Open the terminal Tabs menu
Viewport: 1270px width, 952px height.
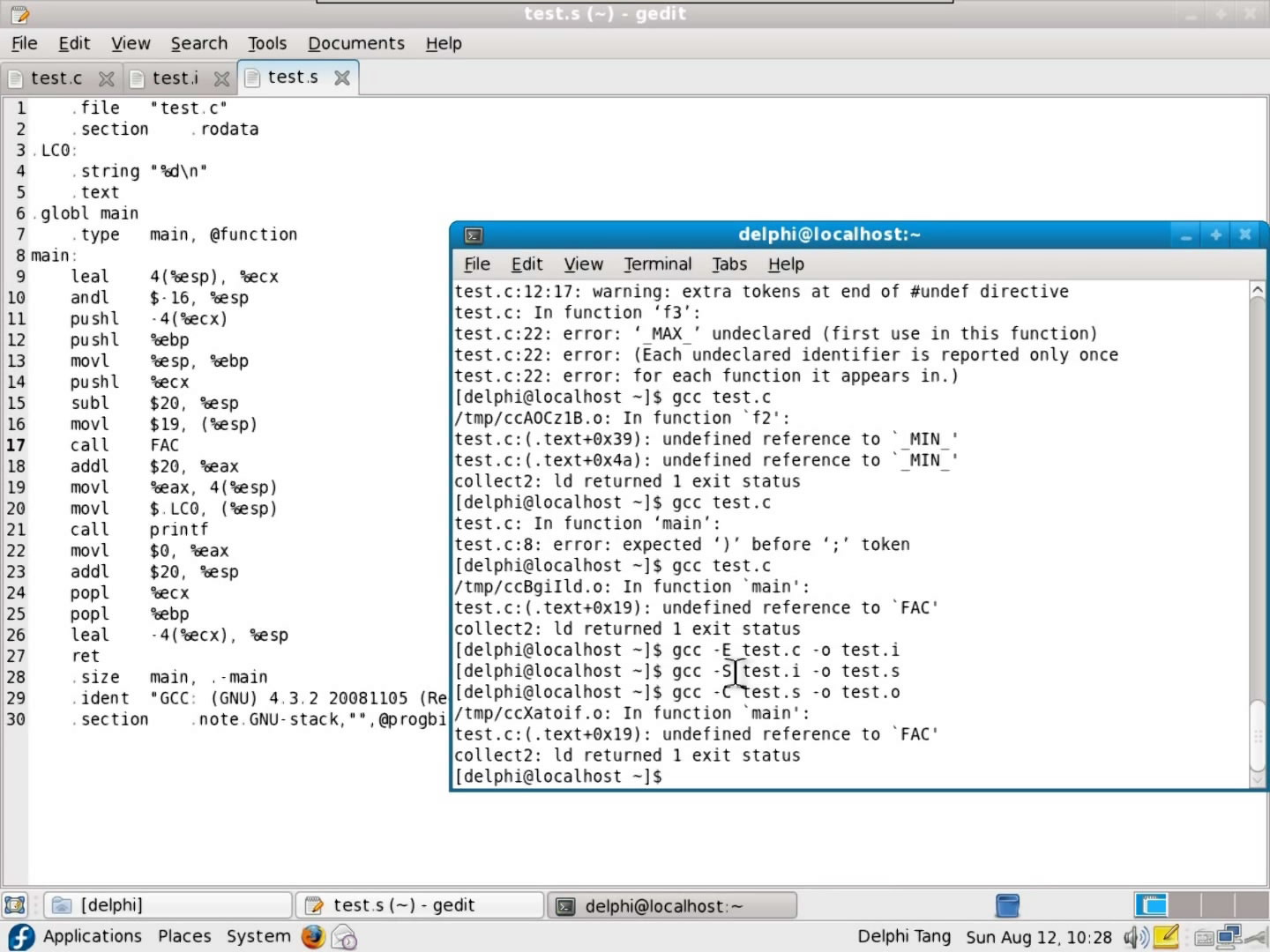[x=729, y=264]
